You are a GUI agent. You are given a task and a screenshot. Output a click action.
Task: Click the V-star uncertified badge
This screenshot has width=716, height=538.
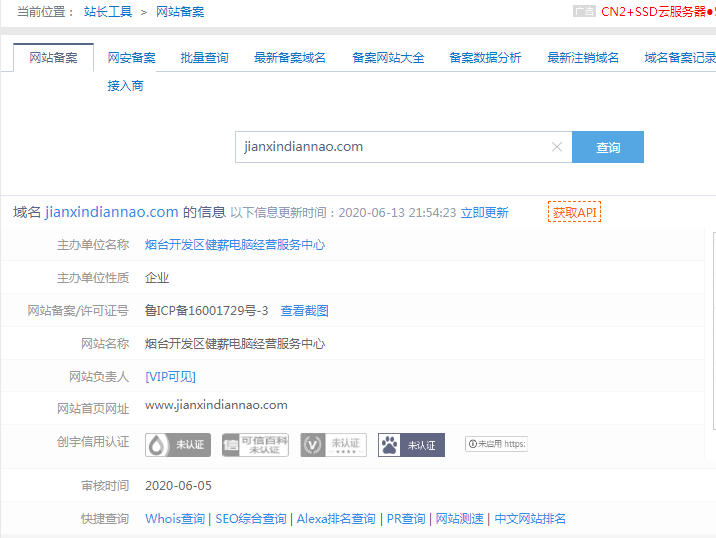333,445
